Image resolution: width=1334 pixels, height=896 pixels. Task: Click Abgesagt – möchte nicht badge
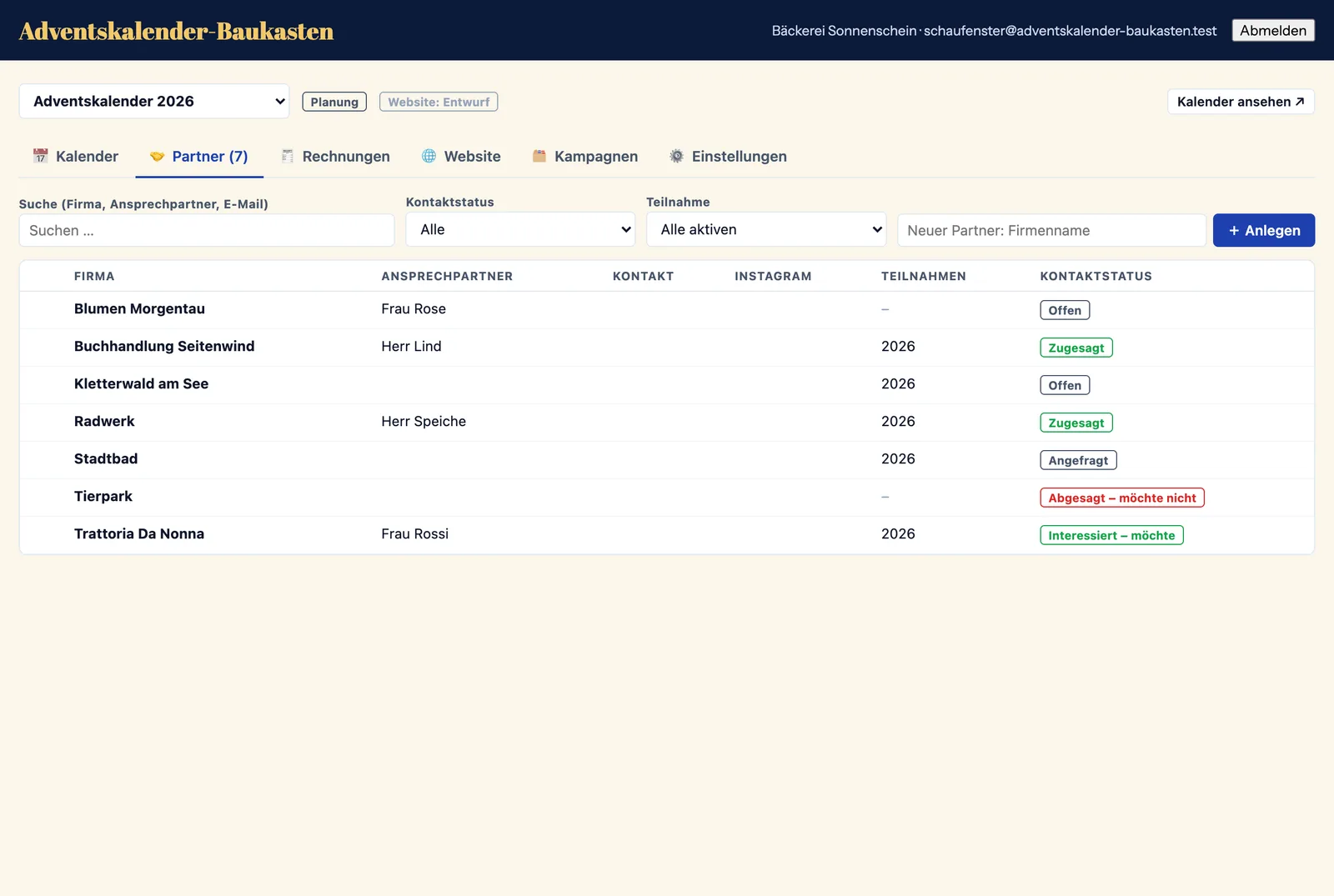[x=1122, y=498]
